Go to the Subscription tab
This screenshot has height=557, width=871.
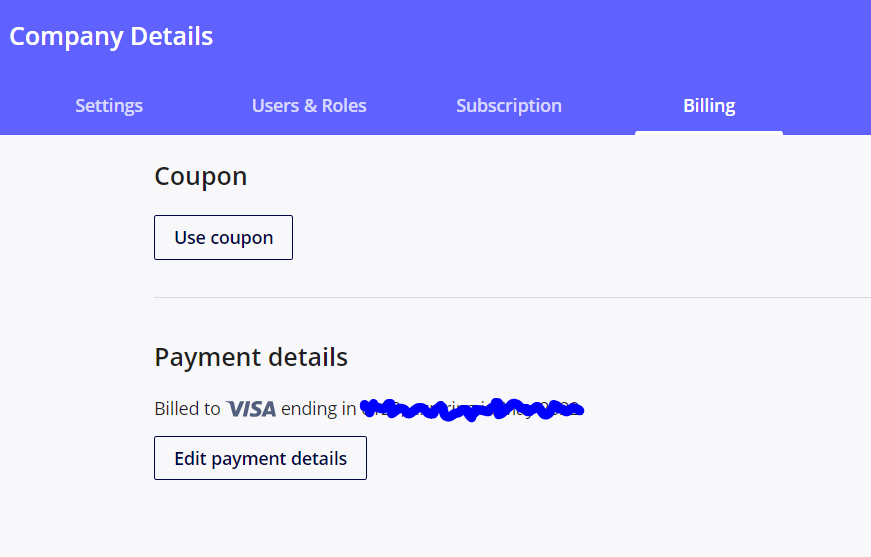(x=509, y=106)
